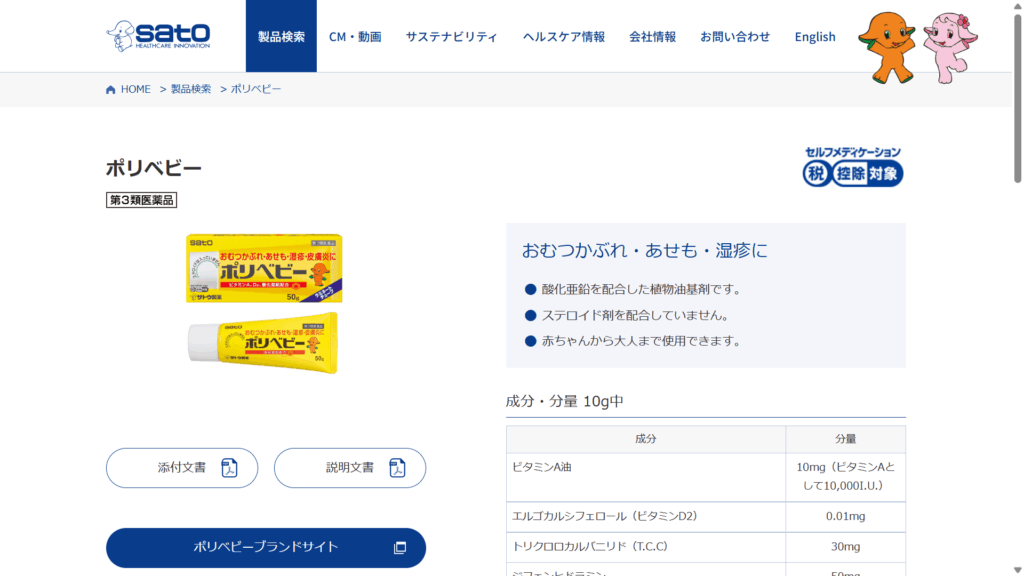Open the 説明文書 document button
The image size is (1024, 576).
coord(350,468)
